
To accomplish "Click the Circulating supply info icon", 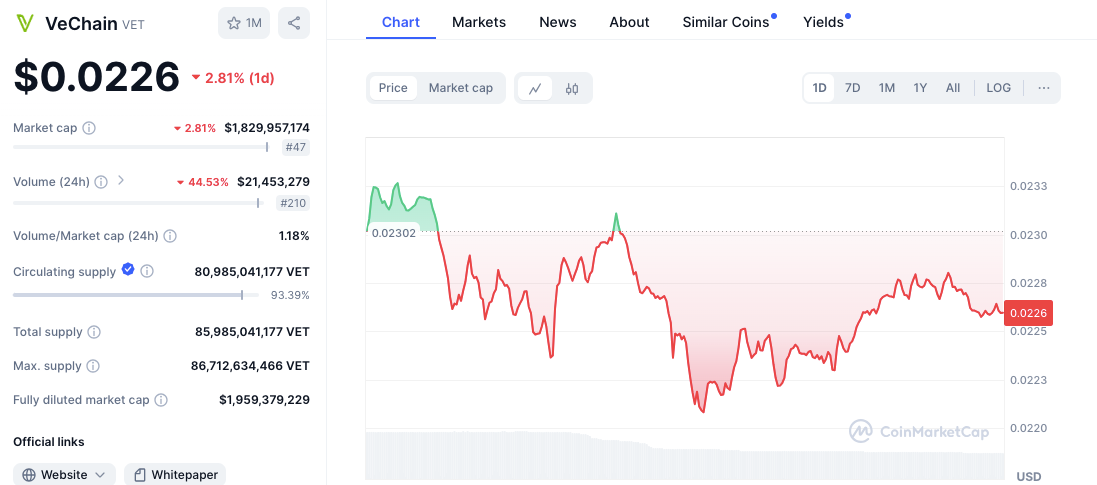I will (147, 271).
